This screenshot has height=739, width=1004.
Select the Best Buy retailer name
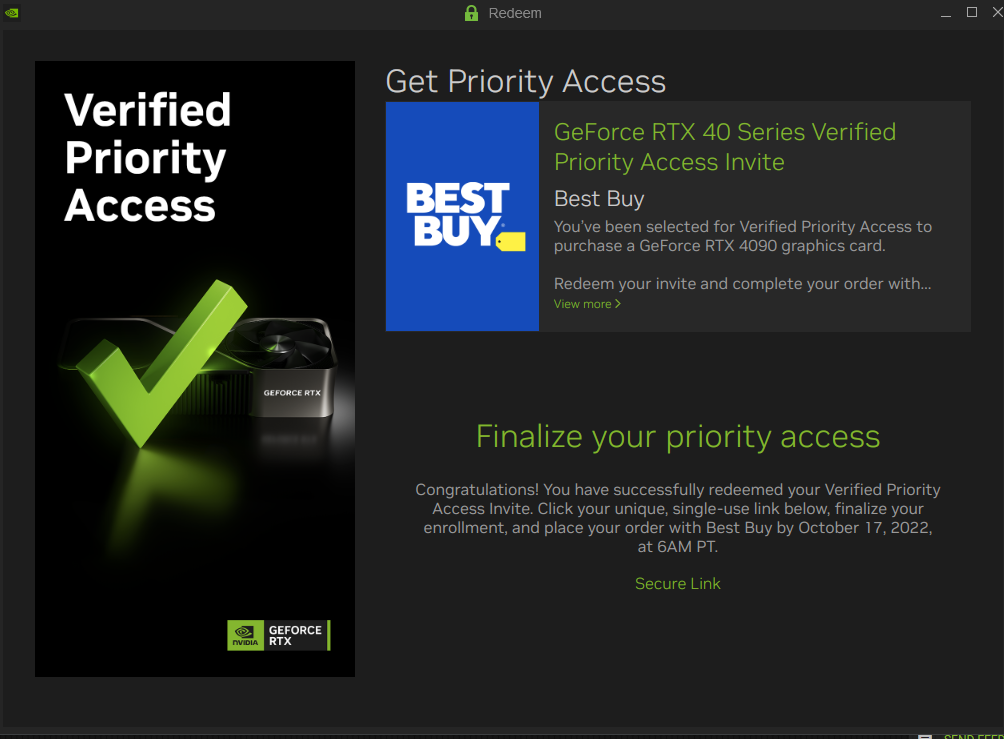click(x=599, y=199)
